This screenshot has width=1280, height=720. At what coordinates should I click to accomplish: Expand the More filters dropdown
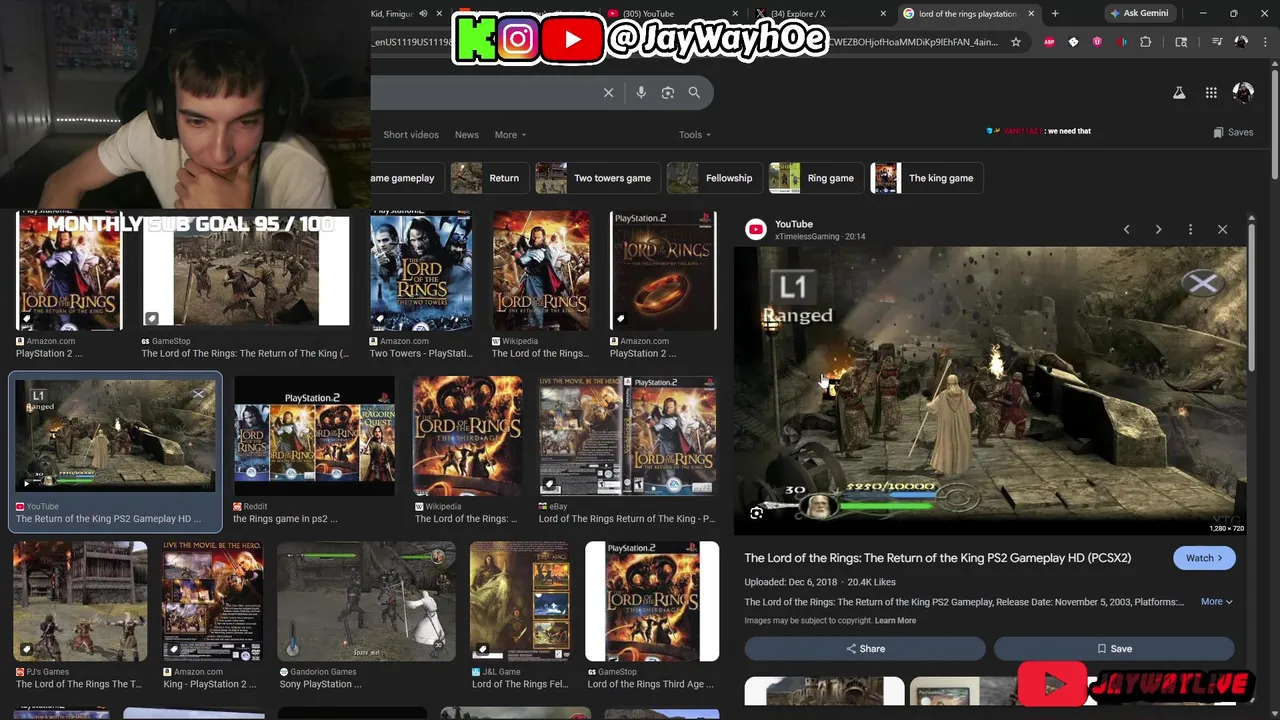tap(510, 134)
